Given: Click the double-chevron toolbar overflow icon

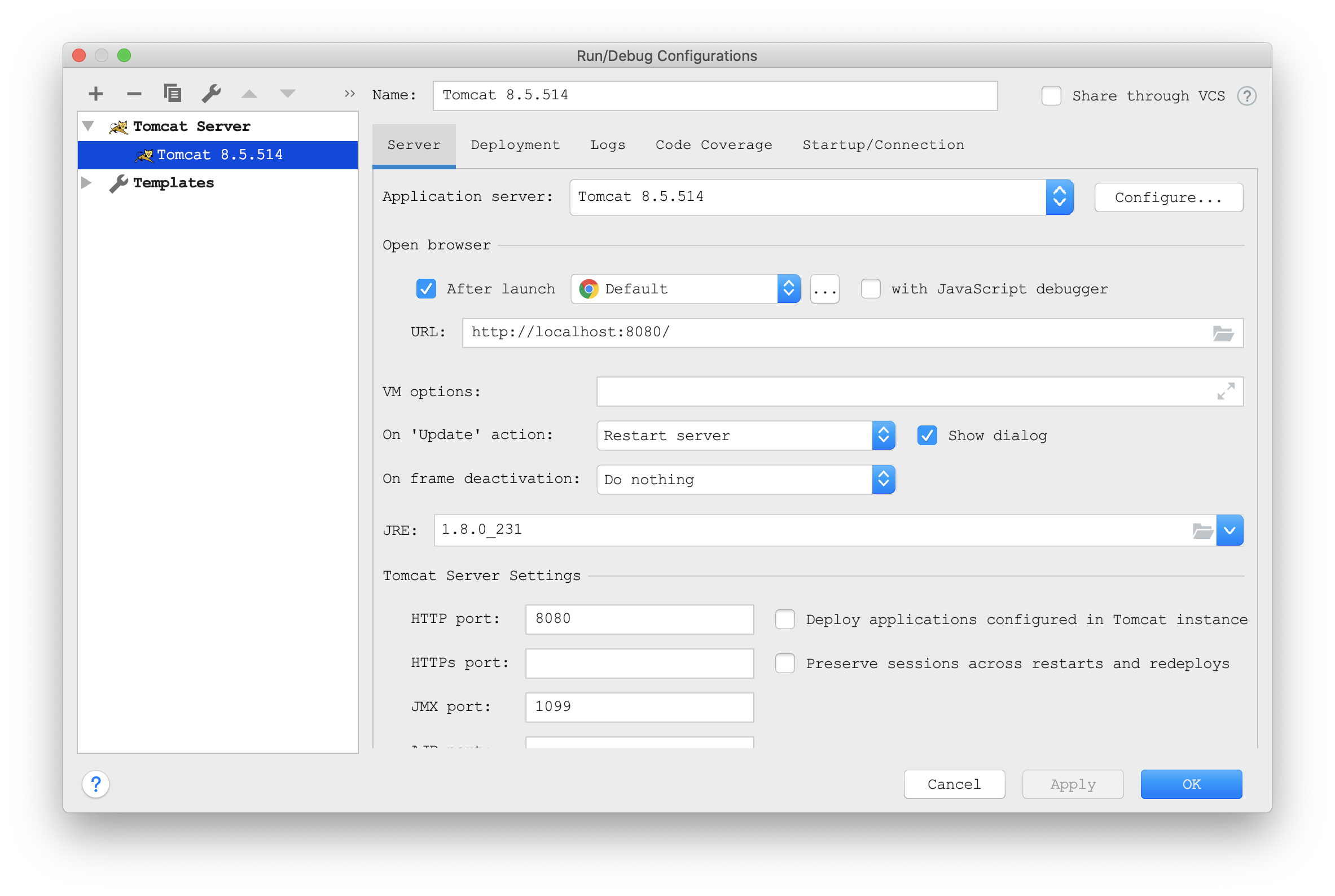Looking at the screenshot, I should [x=350, y=94].
